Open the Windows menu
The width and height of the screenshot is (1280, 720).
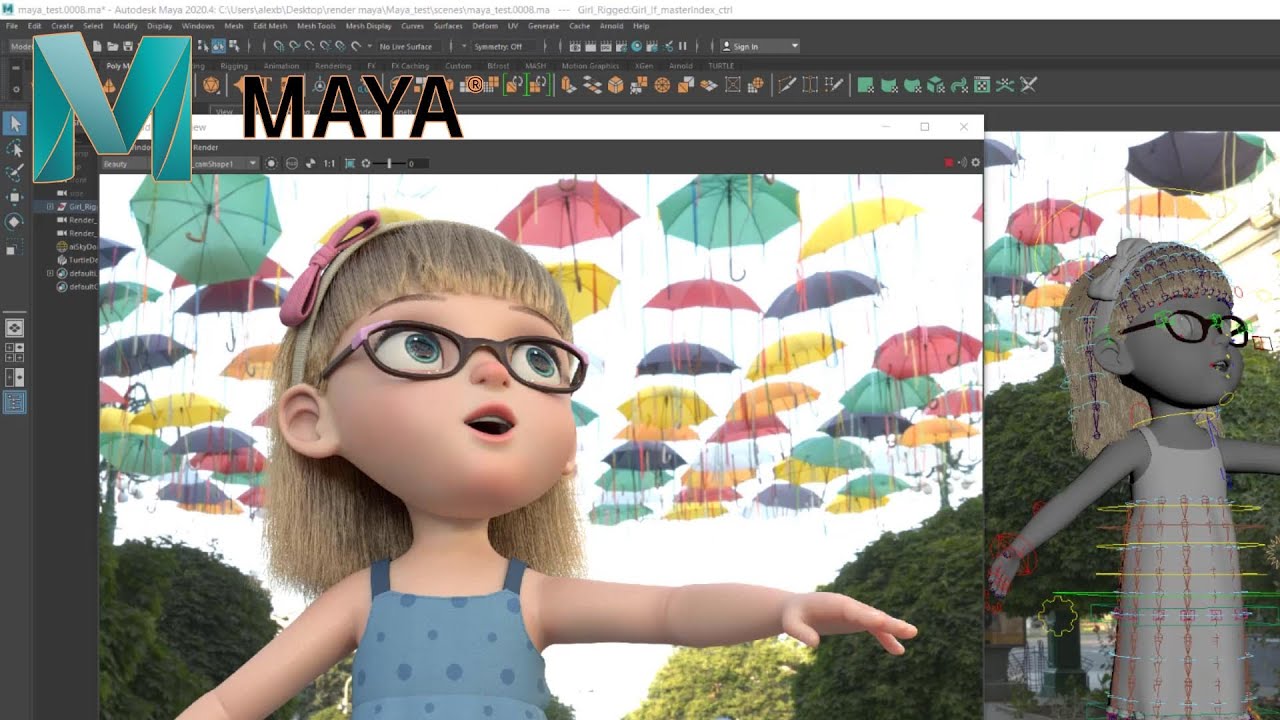pyautogui.click(x=198, y=25)
